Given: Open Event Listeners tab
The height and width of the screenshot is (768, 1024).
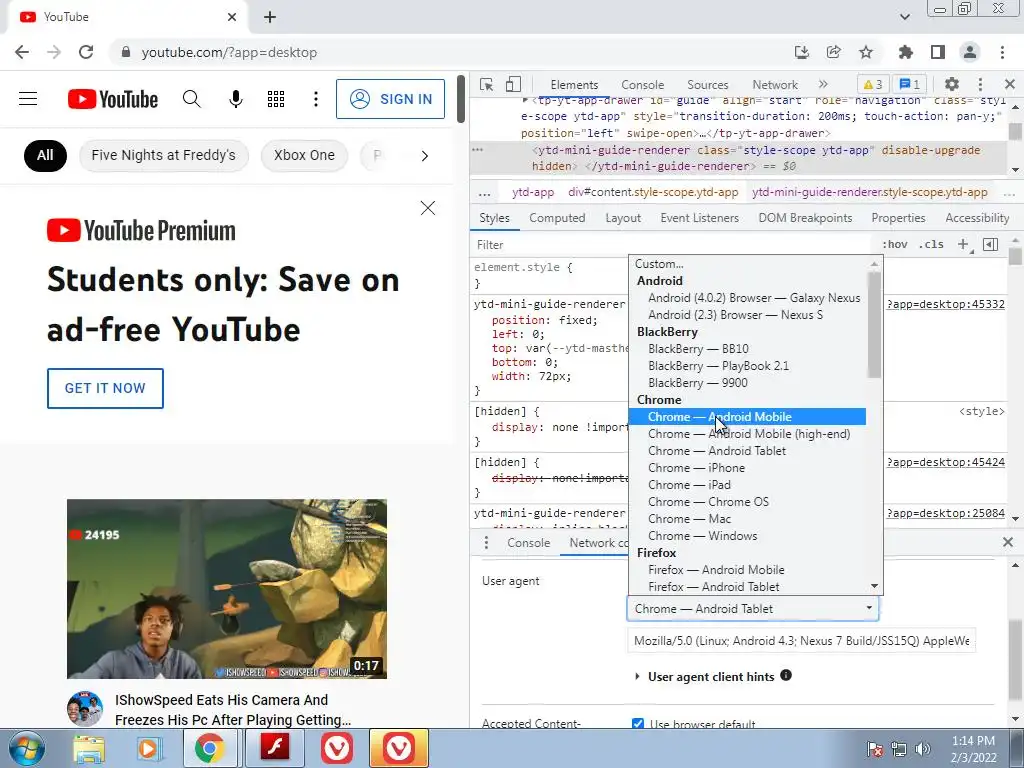Looking at the screenshot, I should click(x=699, y=218).
